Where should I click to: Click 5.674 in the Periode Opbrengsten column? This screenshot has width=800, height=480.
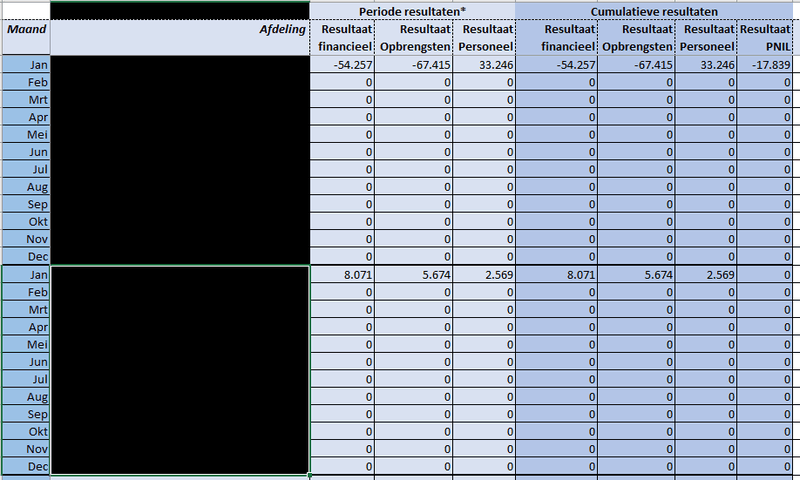pyautogui.click(x=413, y=274)
